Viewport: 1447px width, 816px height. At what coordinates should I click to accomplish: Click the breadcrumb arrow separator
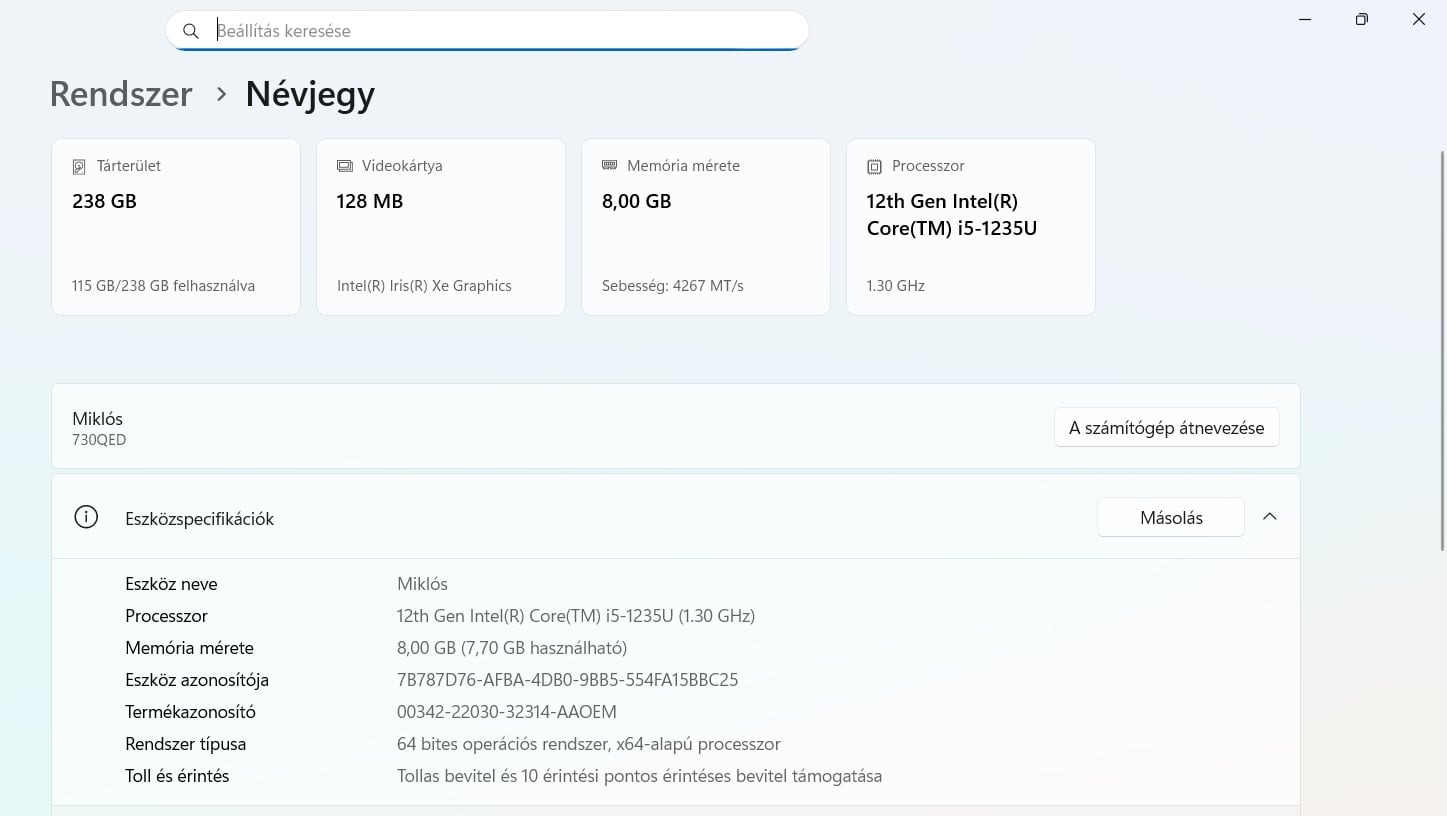click(221, 94)
